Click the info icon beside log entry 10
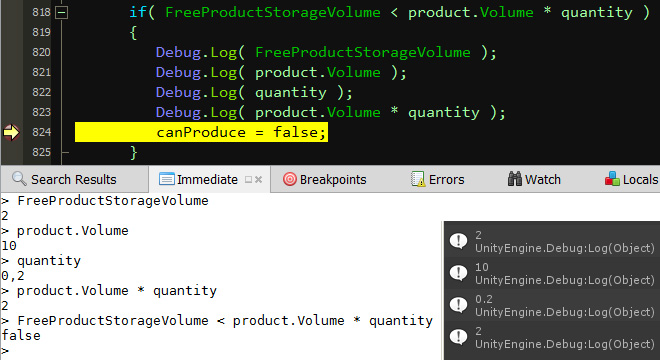This screenshot has width=660, height=360. coord(458,273)
